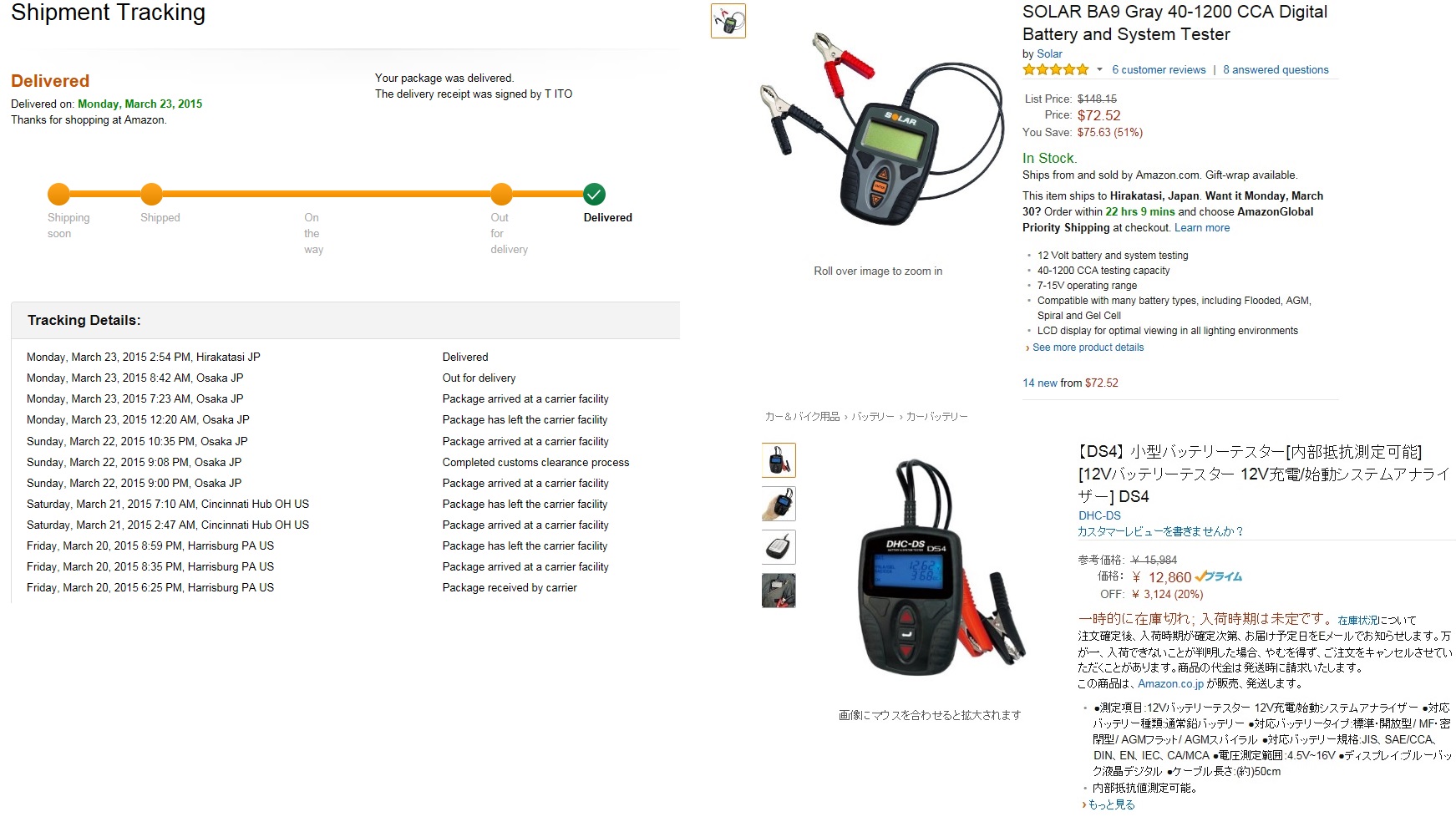
Task: Click the カーバッテリー breadcrumb item
Action: (x=936, y=416)
